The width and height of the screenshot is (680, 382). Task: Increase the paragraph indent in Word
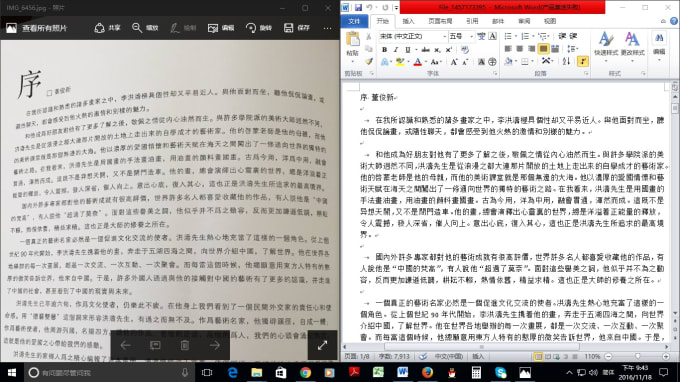pyautogui.click(x=573, y=36)
